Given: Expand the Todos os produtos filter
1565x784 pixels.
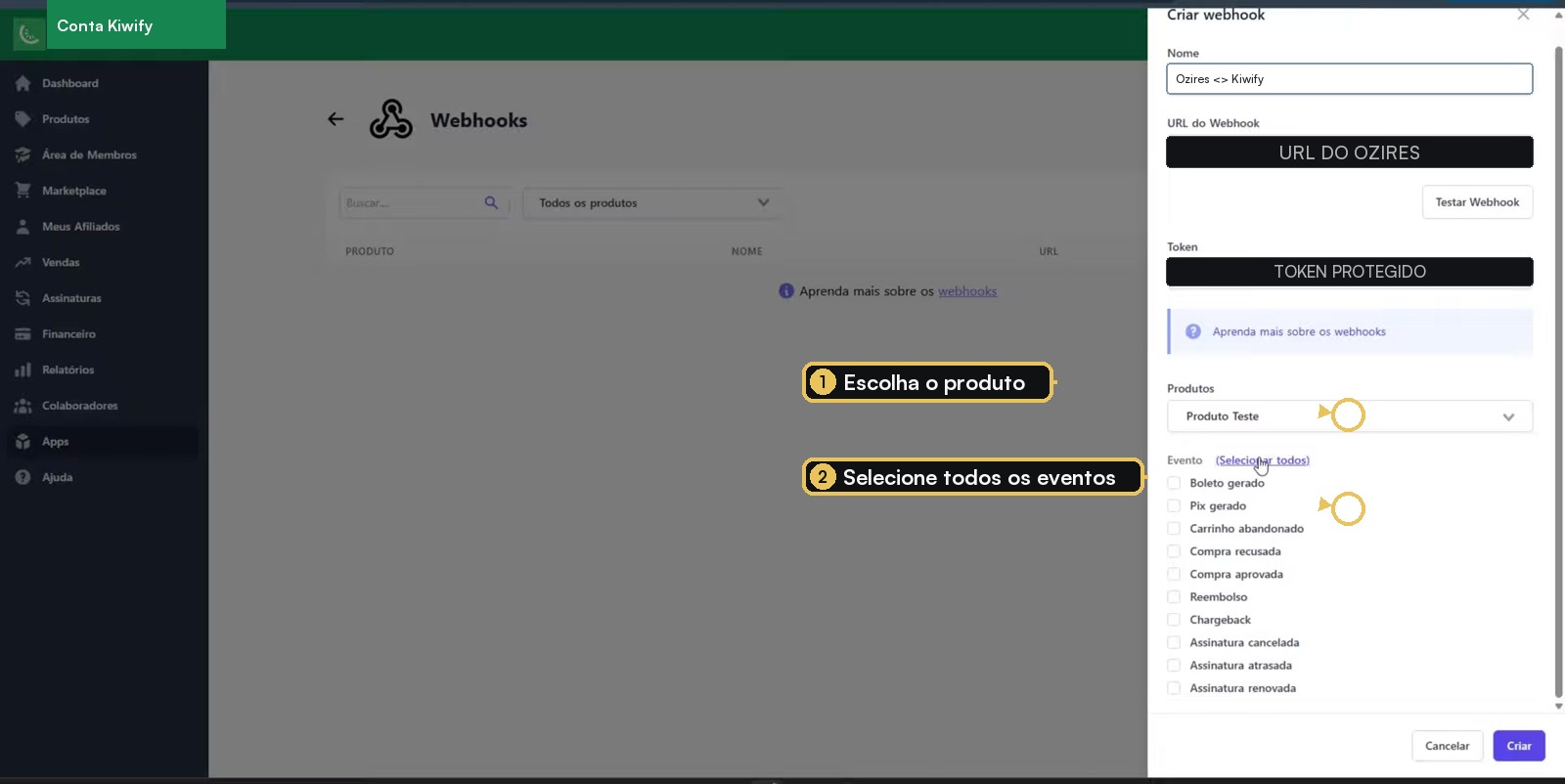Looking at the screenshot, I should point(652,202).
